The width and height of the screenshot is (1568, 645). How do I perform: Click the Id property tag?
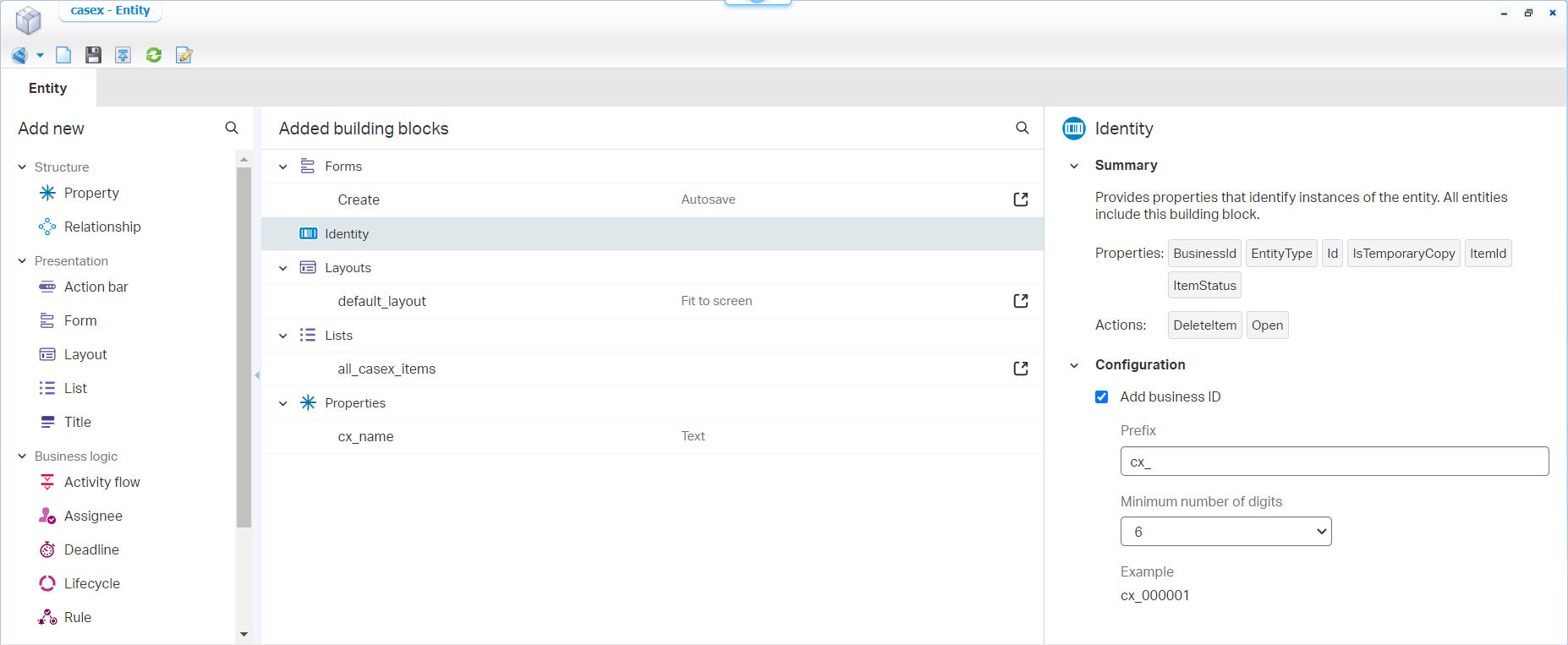pos(1332,254)
